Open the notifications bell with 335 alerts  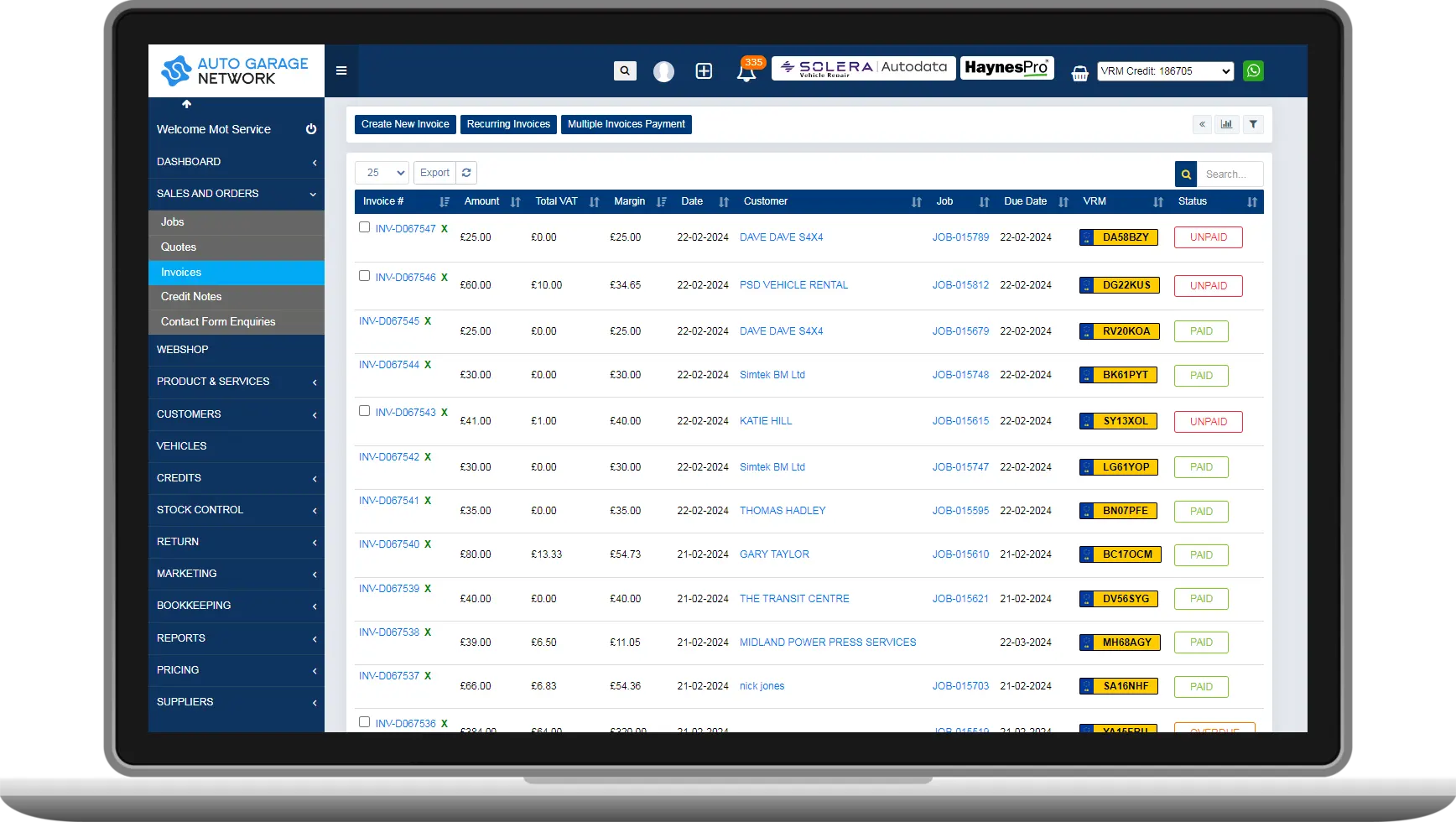click(746, 71)
